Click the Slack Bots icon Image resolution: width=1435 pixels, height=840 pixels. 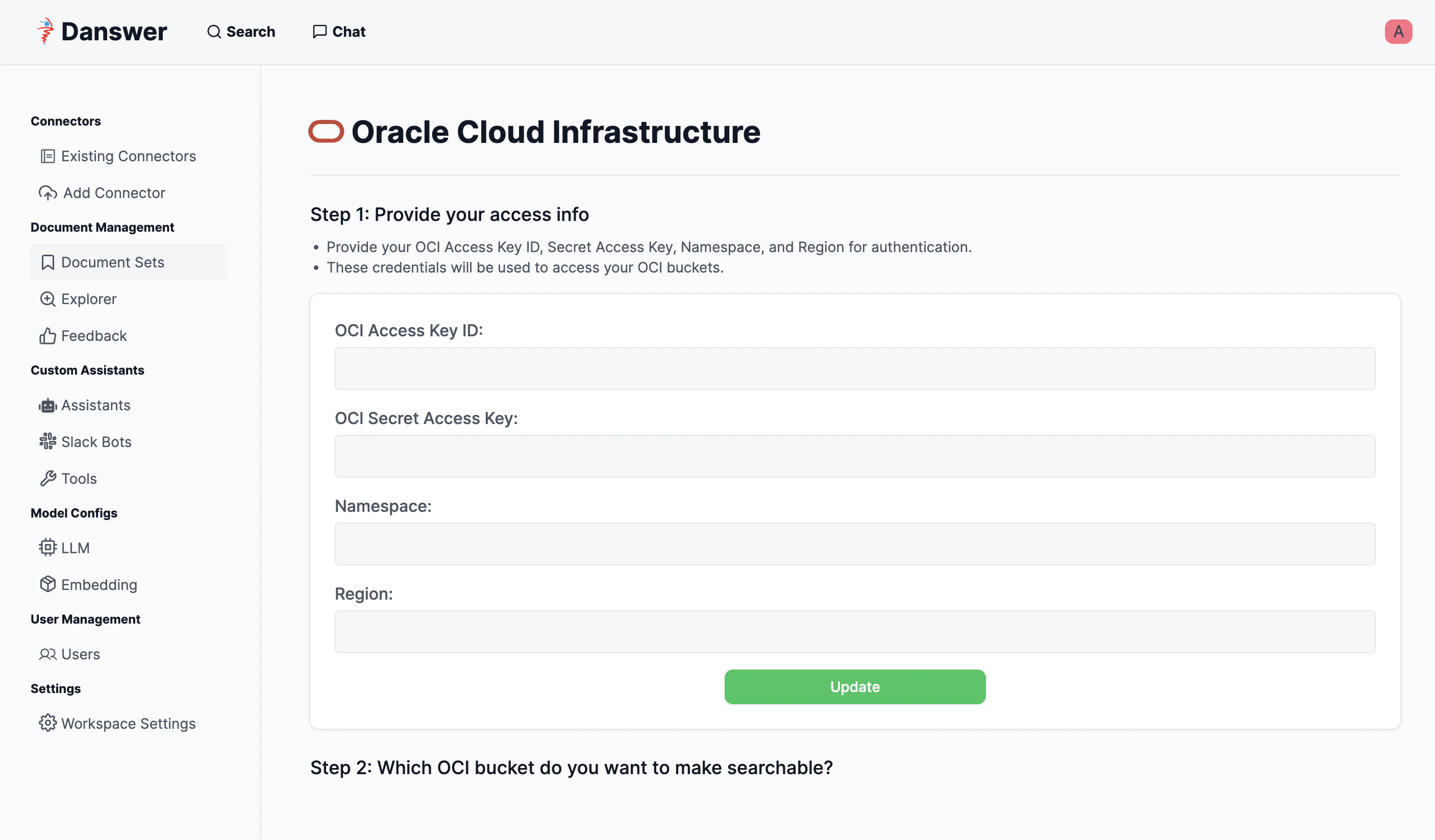coord(48,441)
